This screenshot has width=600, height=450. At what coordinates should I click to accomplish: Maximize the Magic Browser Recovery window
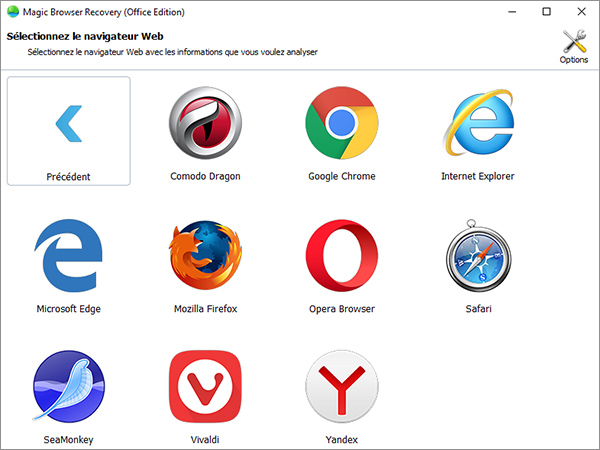pyautogui.click(x=547, y=12)
